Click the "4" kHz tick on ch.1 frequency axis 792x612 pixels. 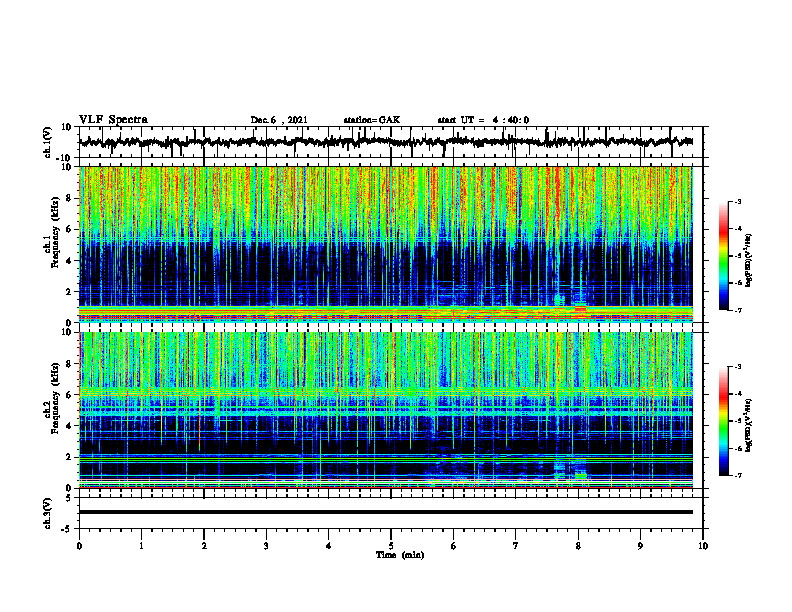(x=71, y=261)
